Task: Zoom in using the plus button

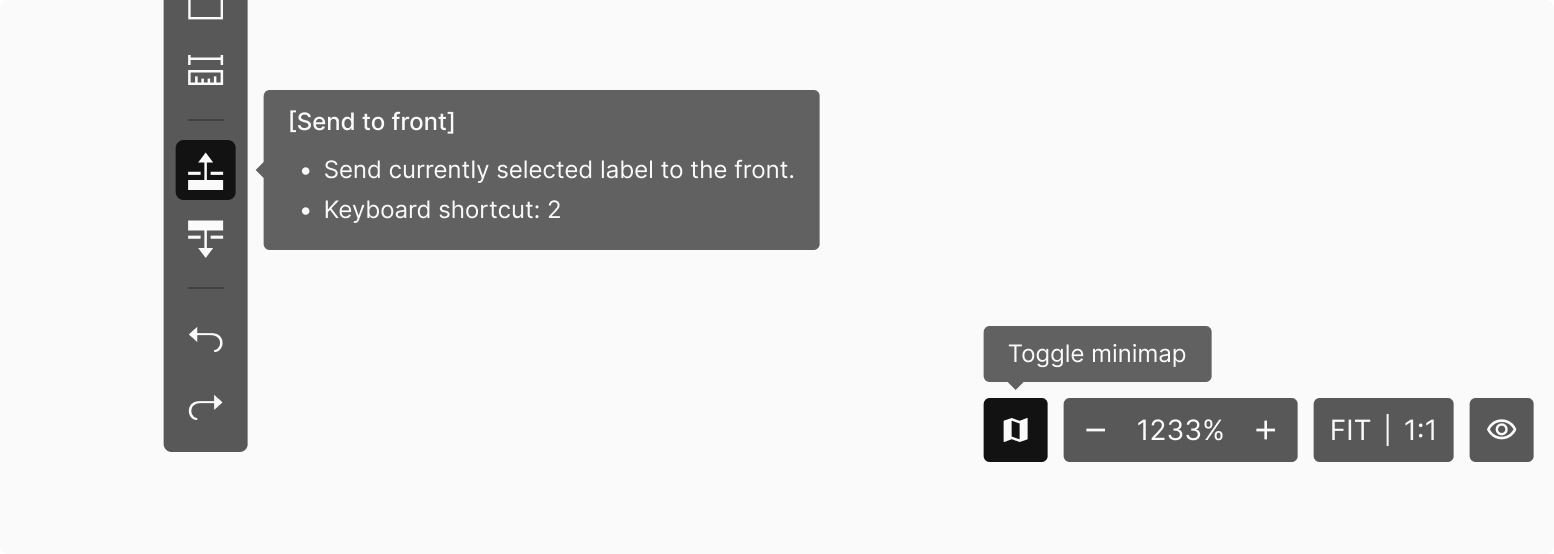Action: tap(1265, 430)
